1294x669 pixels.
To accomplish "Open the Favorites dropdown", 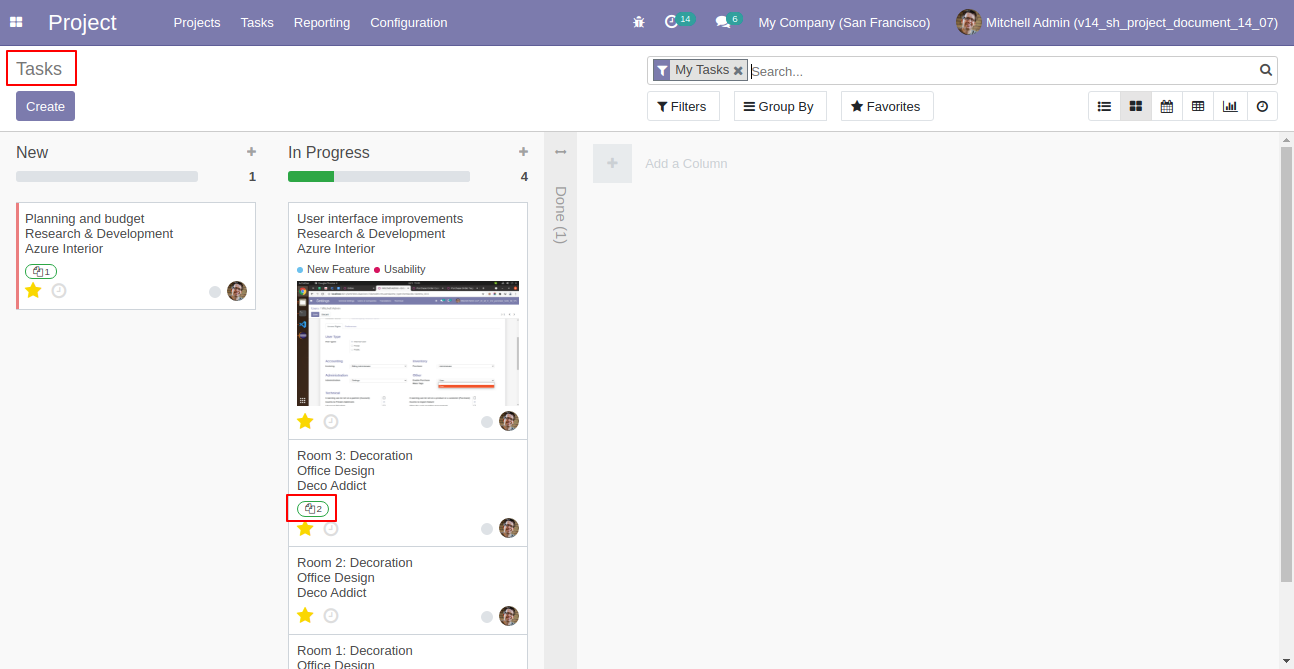I will point(887,106).
